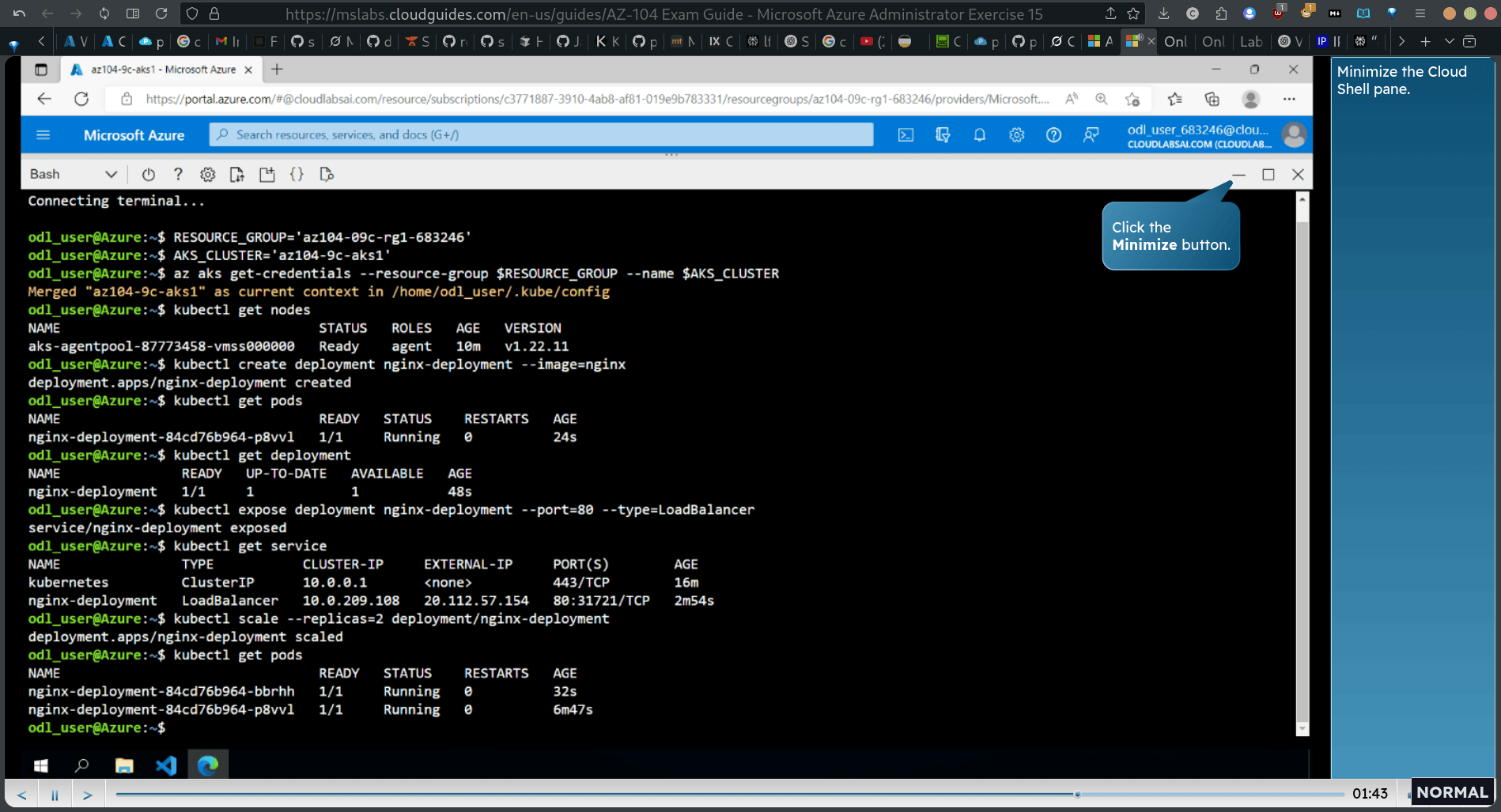Share the page with the share icon
The width and height of the screenshot is (1501, 812).
tap(1110, 13)
